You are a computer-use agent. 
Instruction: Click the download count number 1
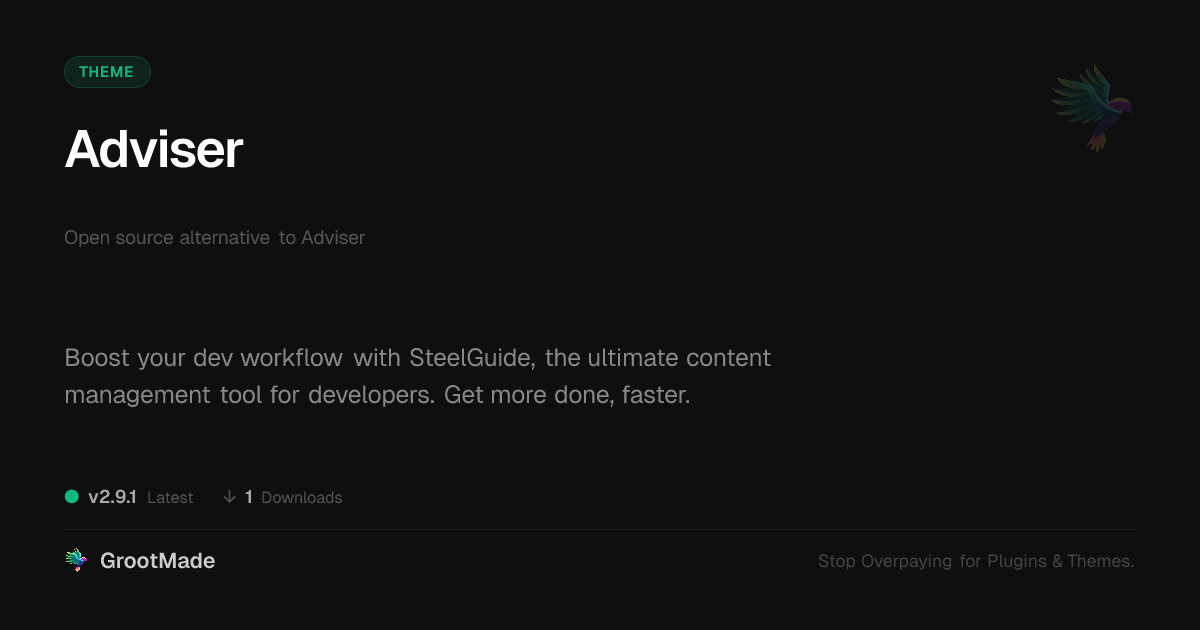pos(249,497)
